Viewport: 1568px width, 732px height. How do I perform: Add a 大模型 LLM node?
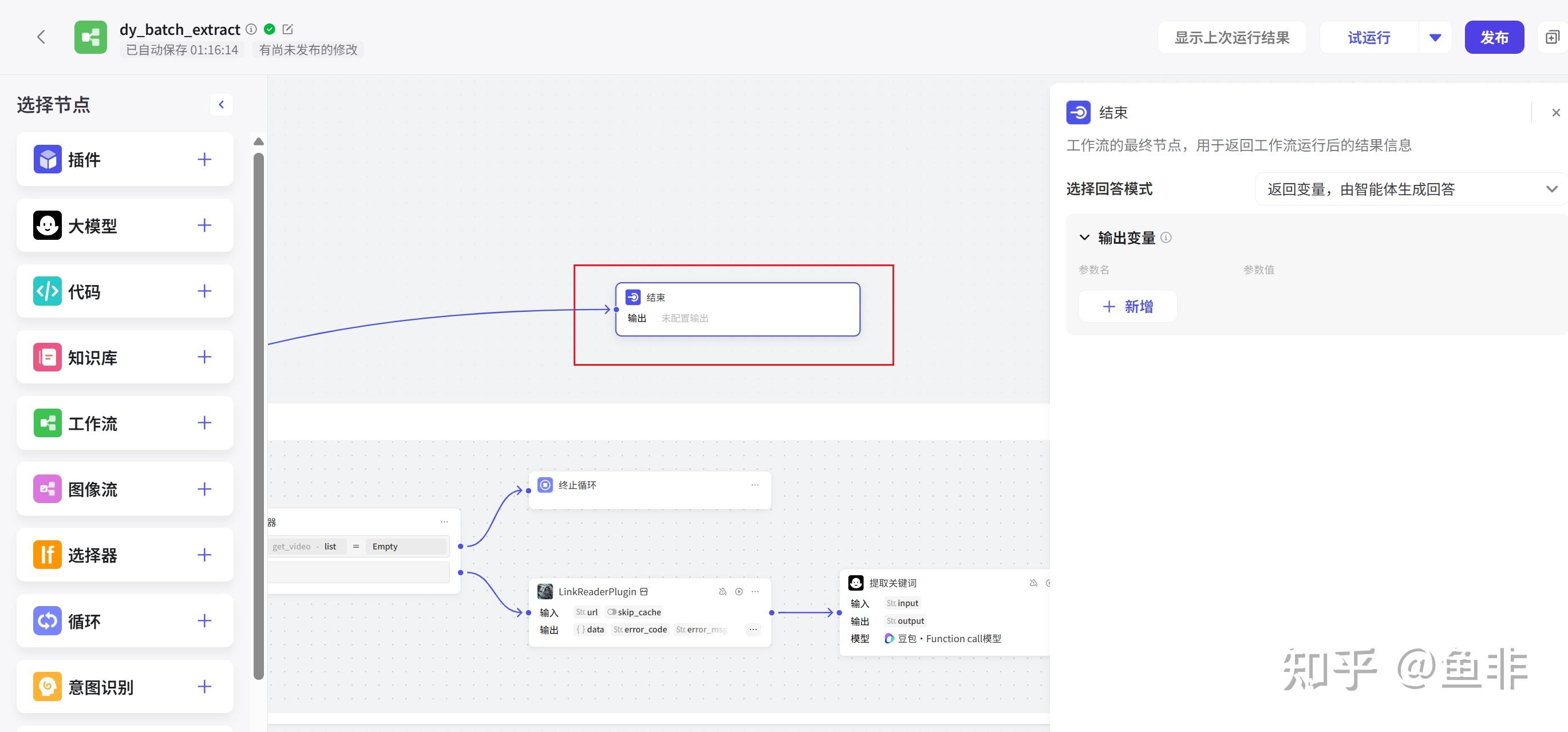204,225
